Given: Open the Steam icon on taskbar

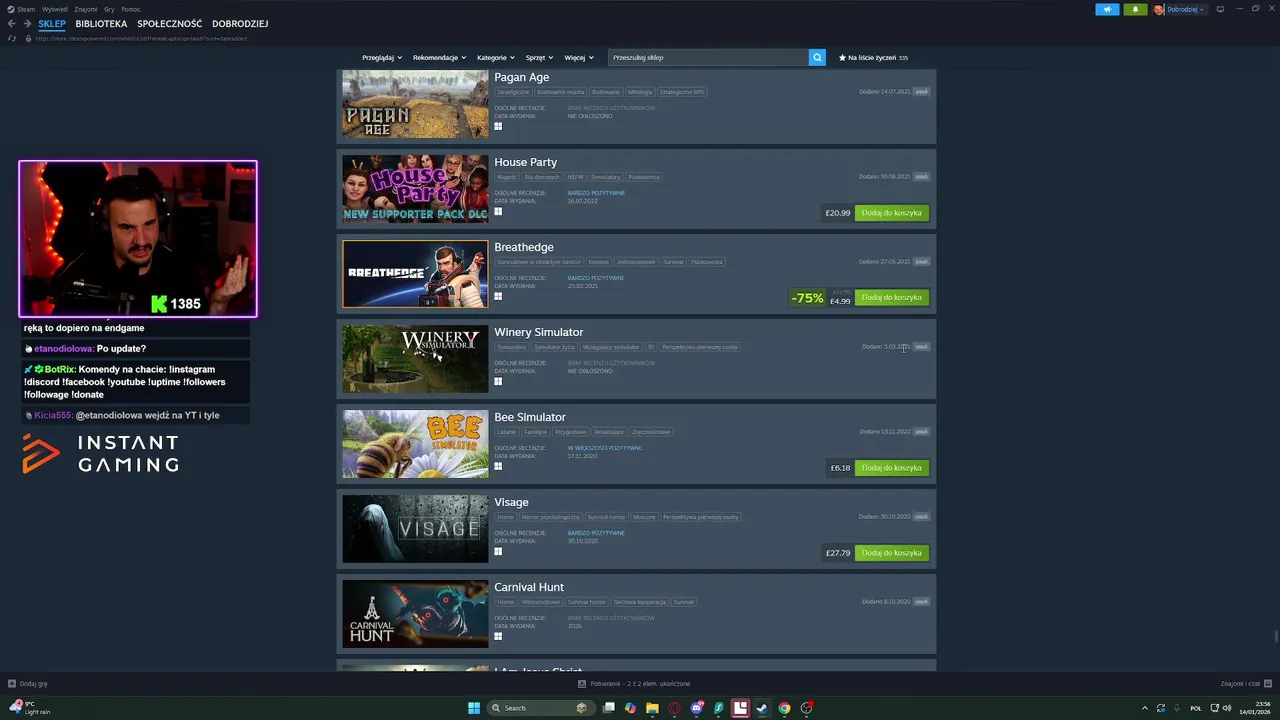Looking at the screenshot, I should click(762, 708).
